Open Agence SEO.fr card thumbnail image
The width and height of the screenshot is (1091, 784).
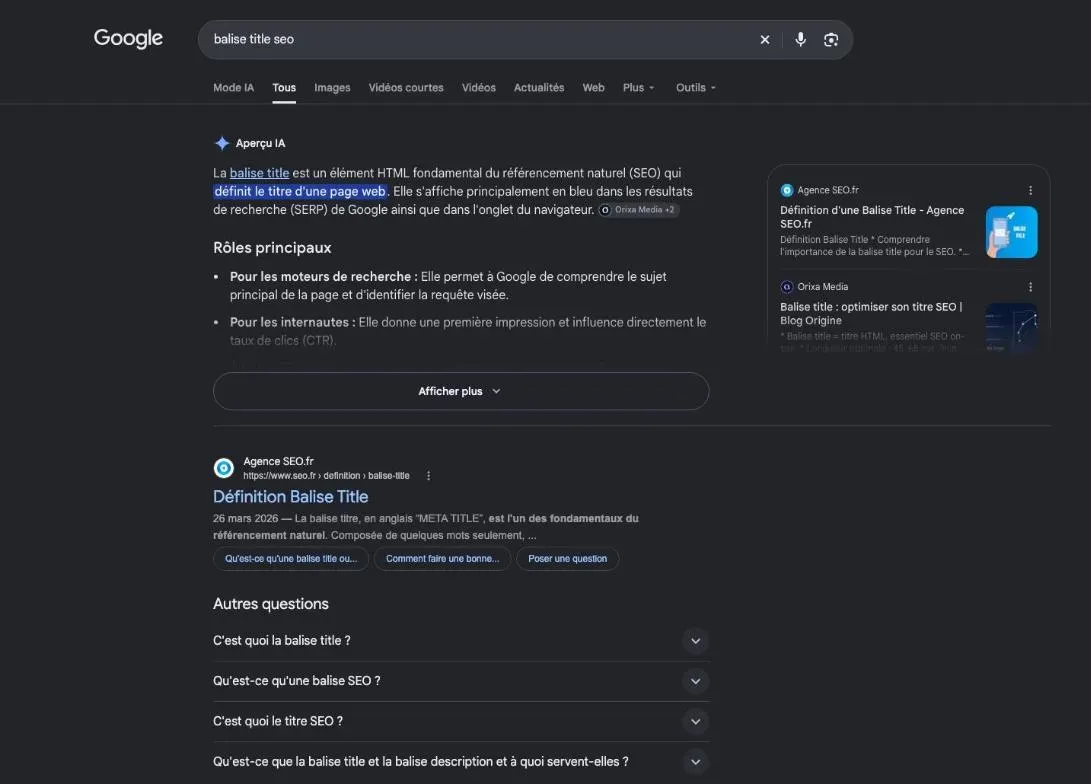coord(1012,232)
